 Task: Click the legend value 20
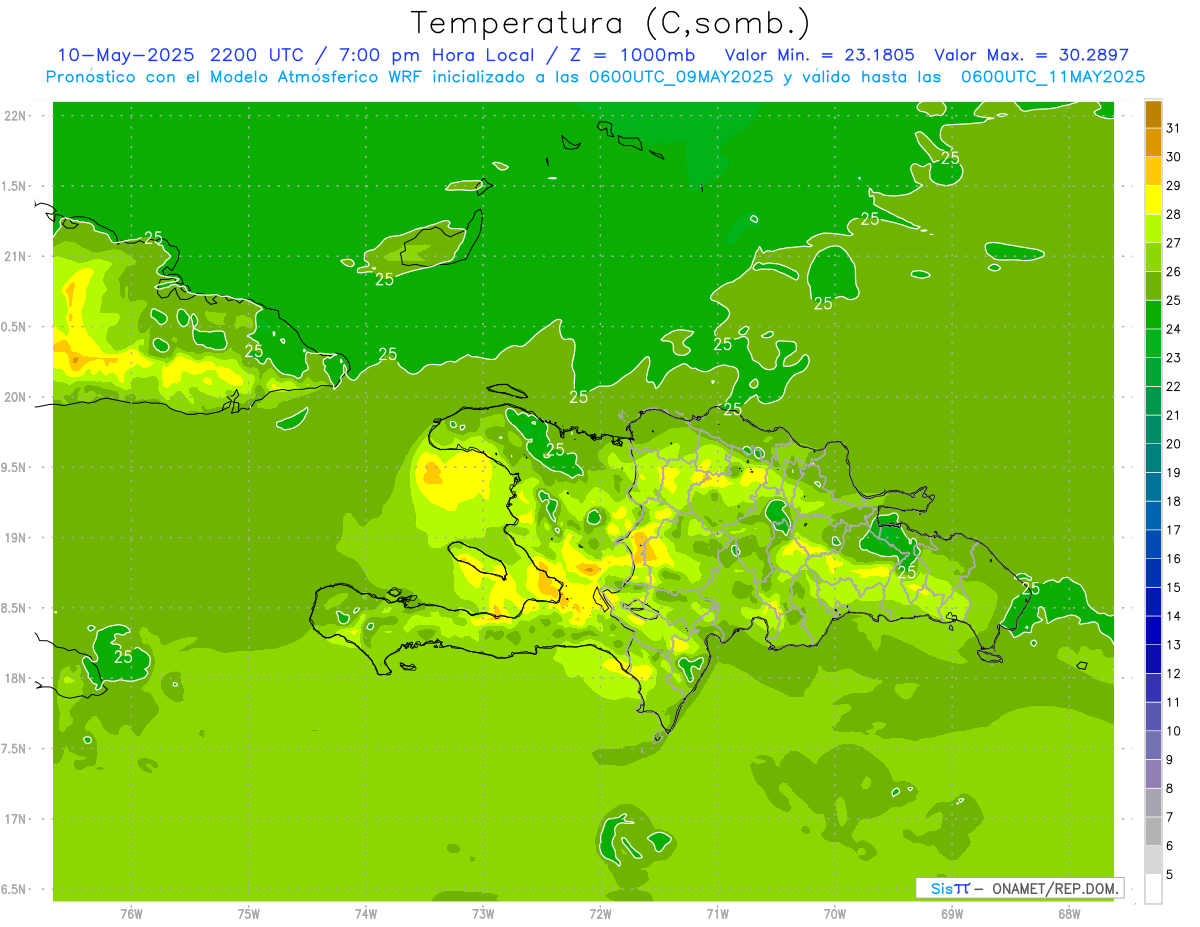(x=1173, y=444)
